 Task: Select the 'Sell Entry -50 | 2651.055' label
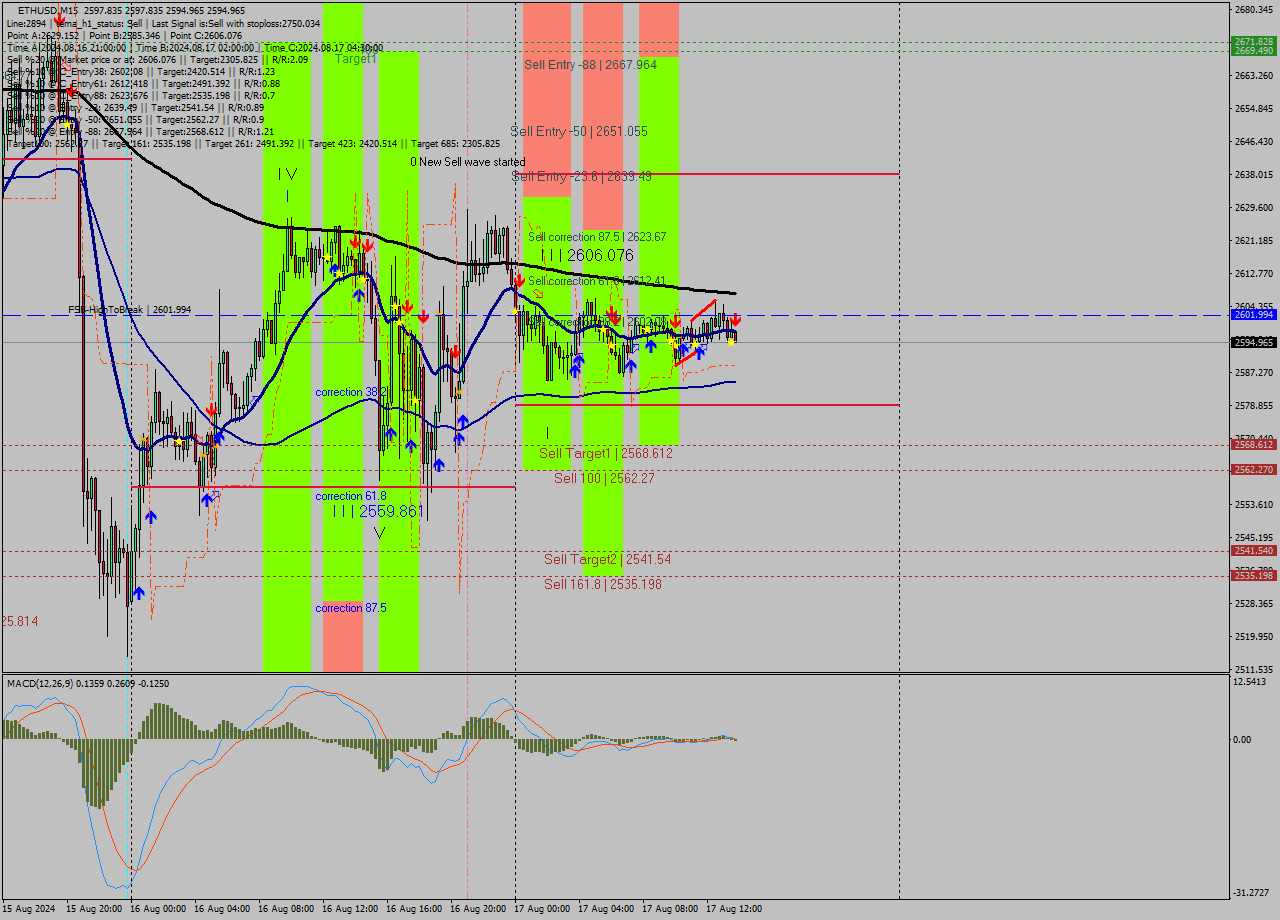[579, 131]
